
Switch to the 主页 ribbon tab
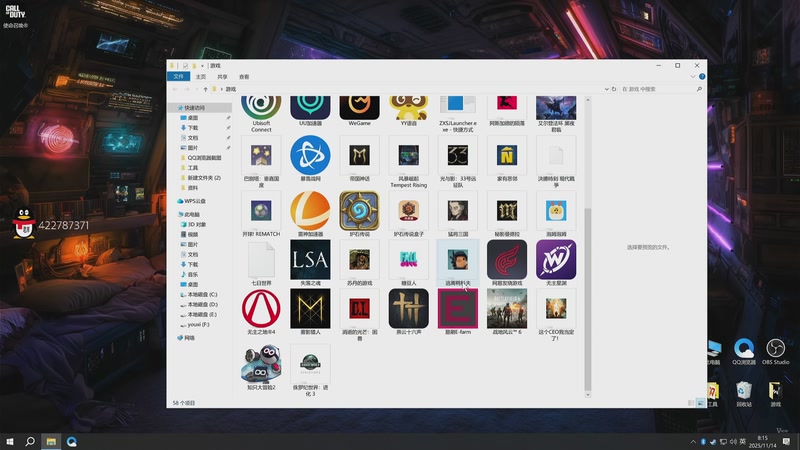(x=201, y=77)
